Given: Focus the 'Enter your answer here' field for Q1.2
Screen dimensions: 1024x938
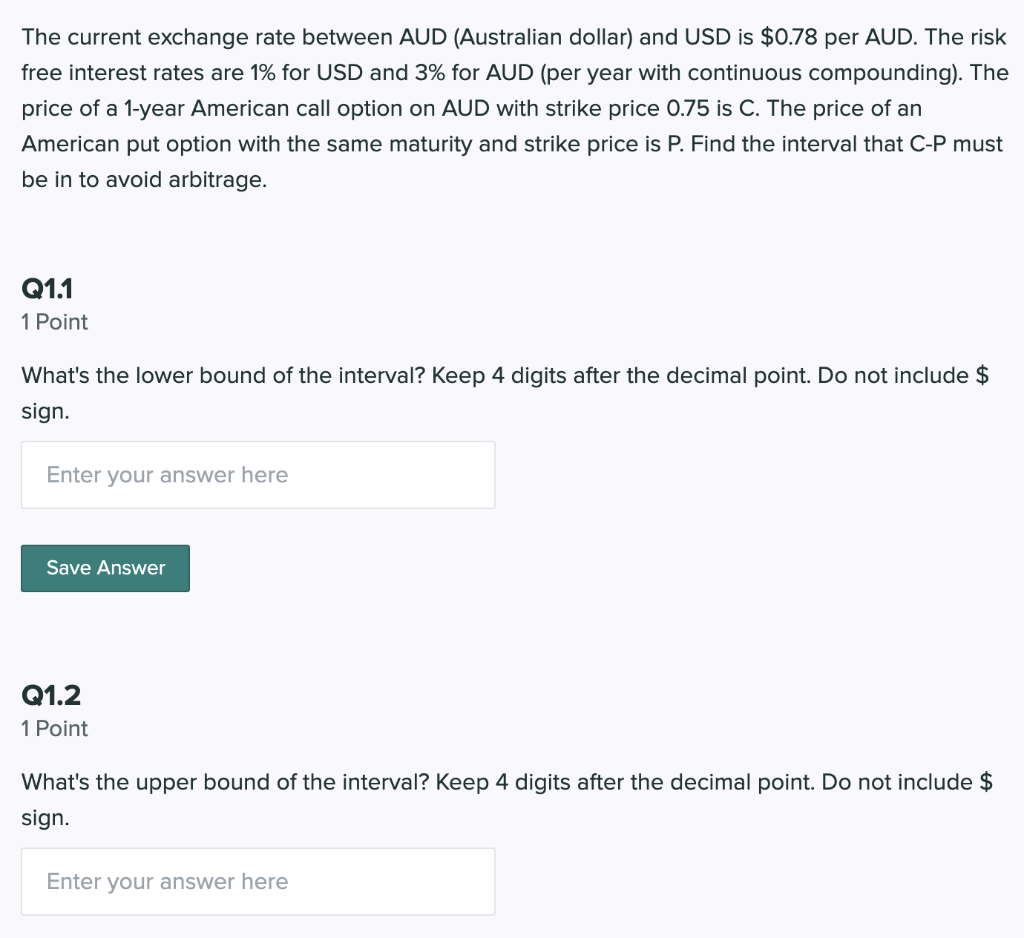Looking at the screenshot, I should pyautogui.click(x=258, y=881).
